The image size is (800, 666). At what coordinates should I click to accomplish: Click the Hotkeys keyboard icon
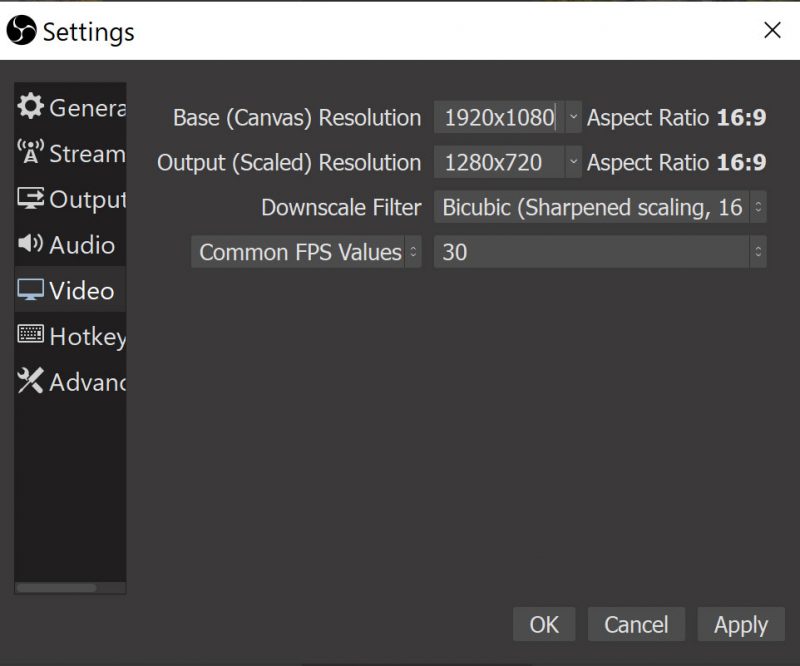[31, 336]
